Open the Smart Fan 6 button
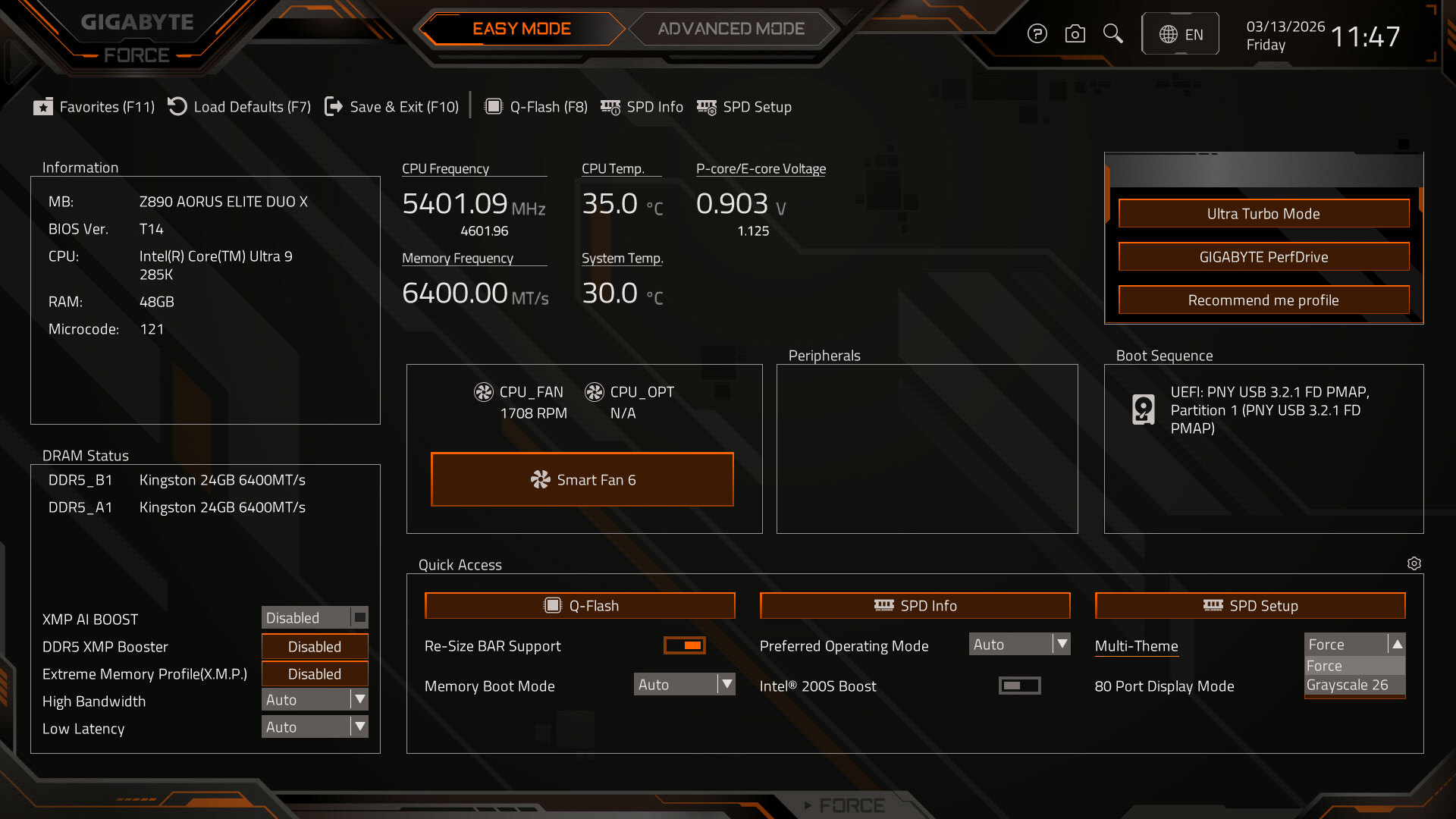The height and width of the screenshot is (819, 1456). 582,479
